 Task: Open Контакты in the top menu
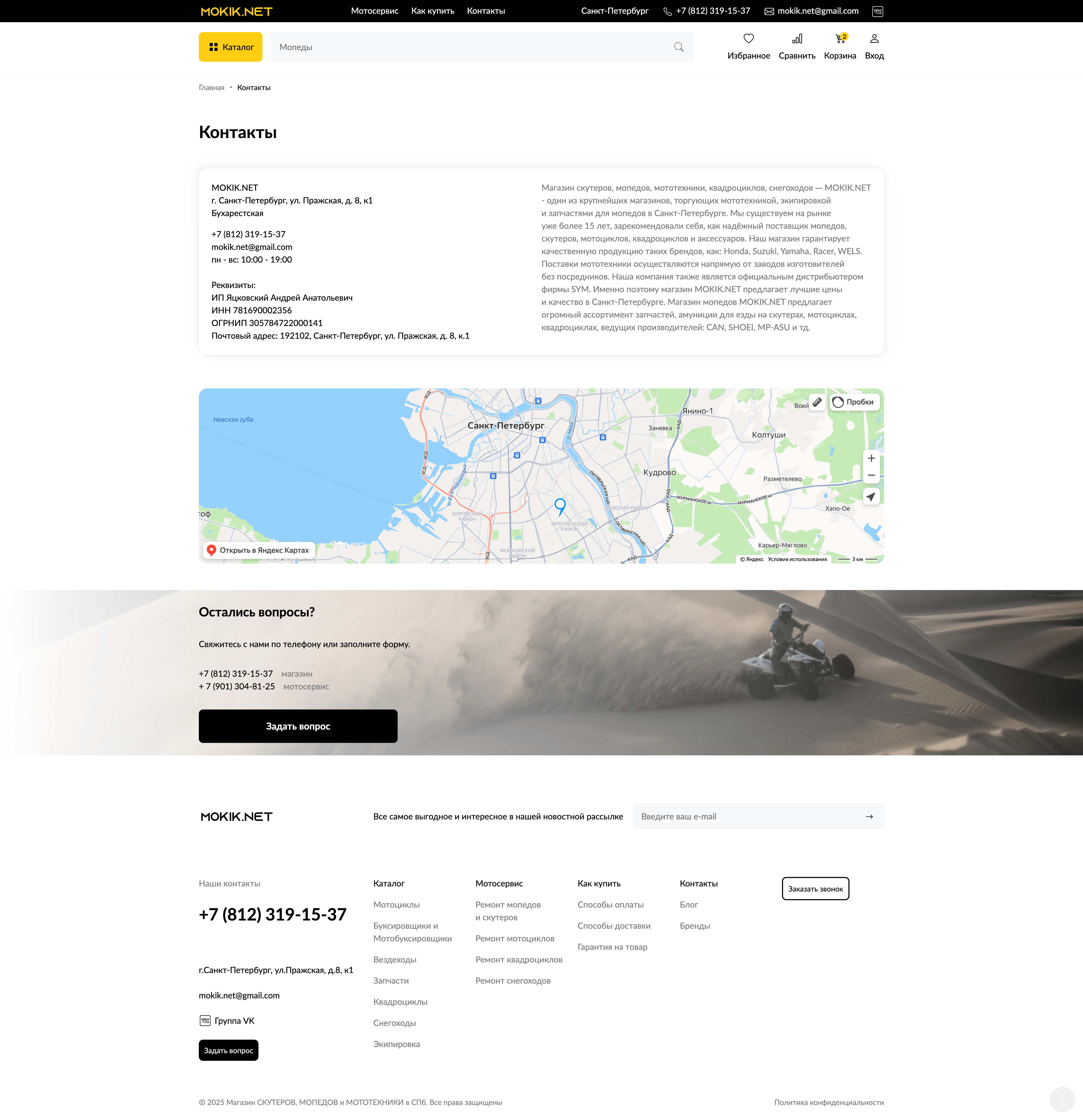pos(486,11)
